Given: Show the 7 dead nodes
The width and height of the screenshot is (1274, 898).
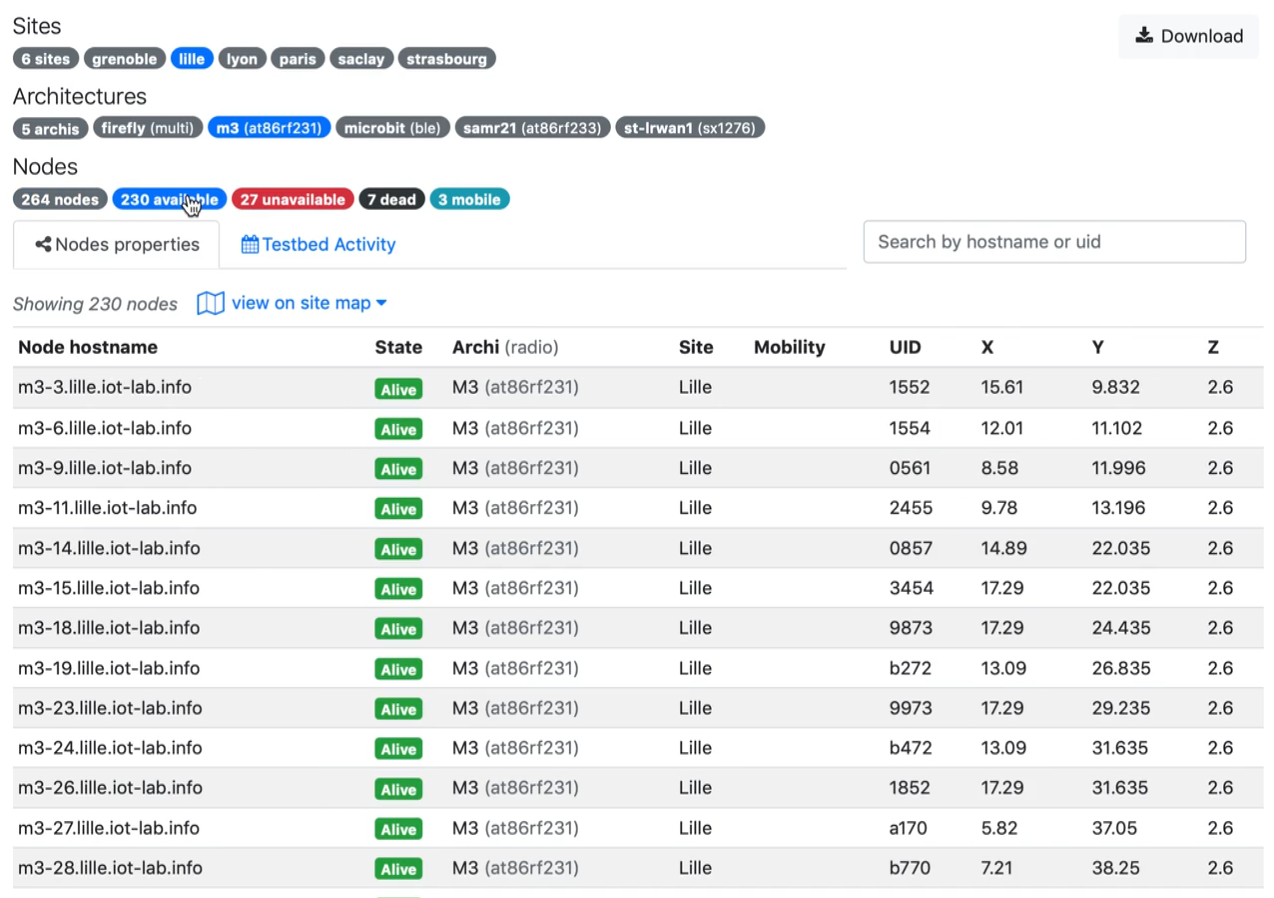Looking at the screenshot, I should point(392,199).
